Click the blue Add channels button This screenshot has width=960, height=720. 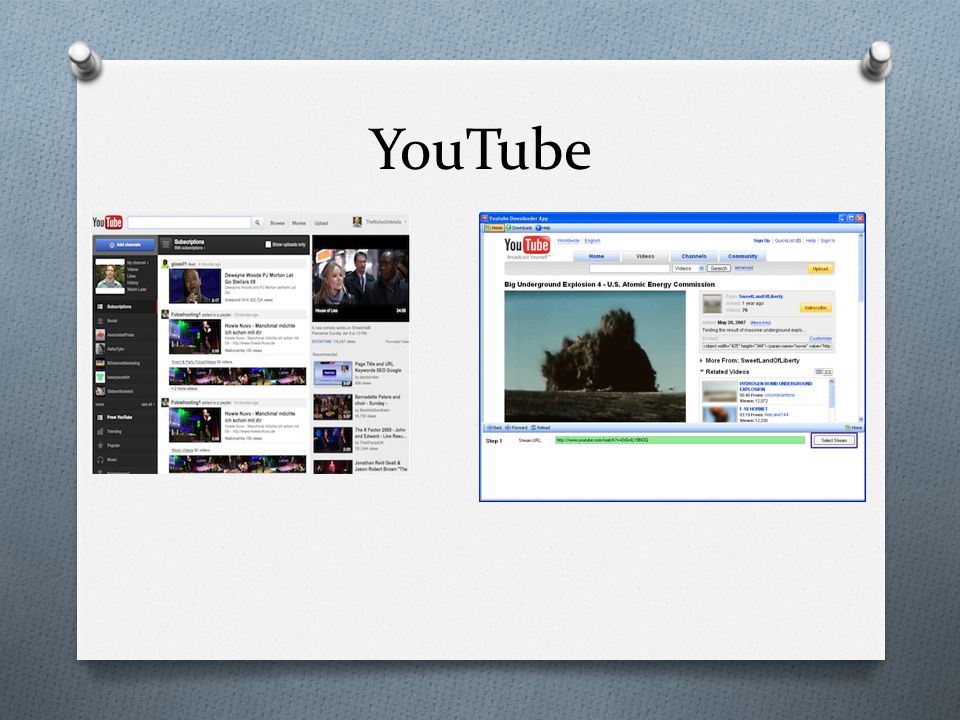pyautogui.click(x=125, y=245)
